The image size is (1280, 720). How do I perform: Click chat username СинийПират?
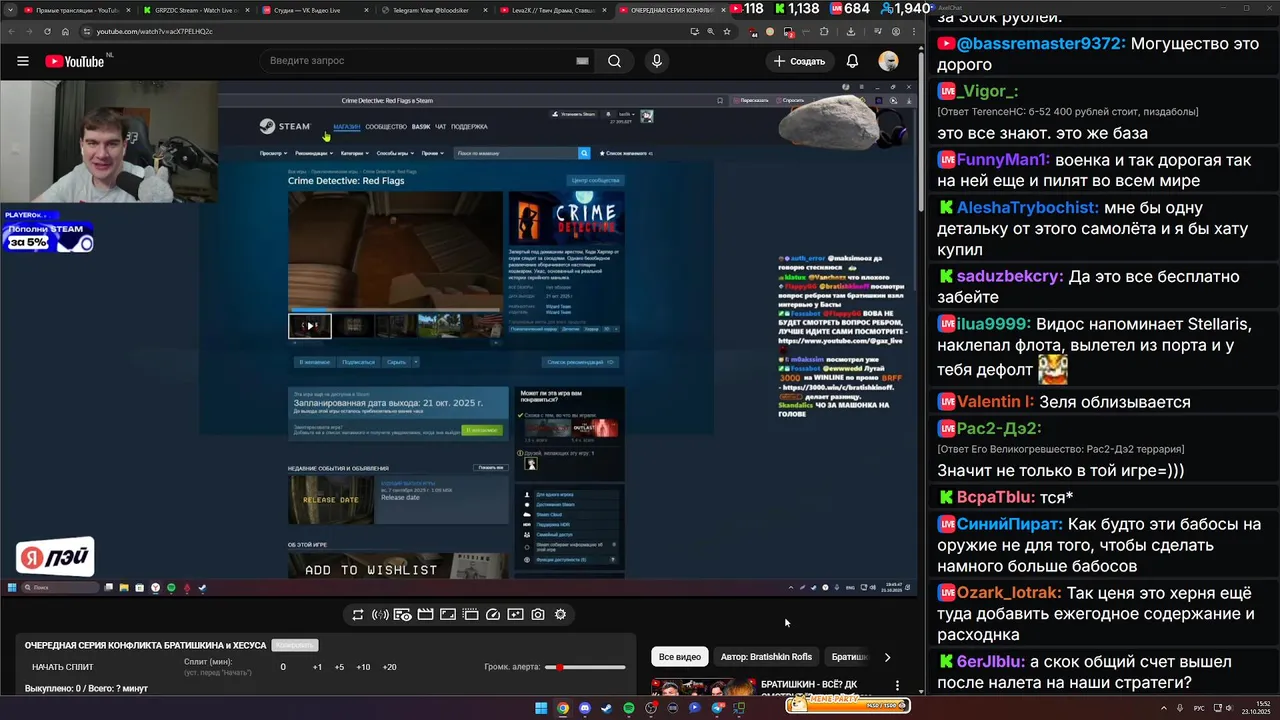click(1009, 524)
